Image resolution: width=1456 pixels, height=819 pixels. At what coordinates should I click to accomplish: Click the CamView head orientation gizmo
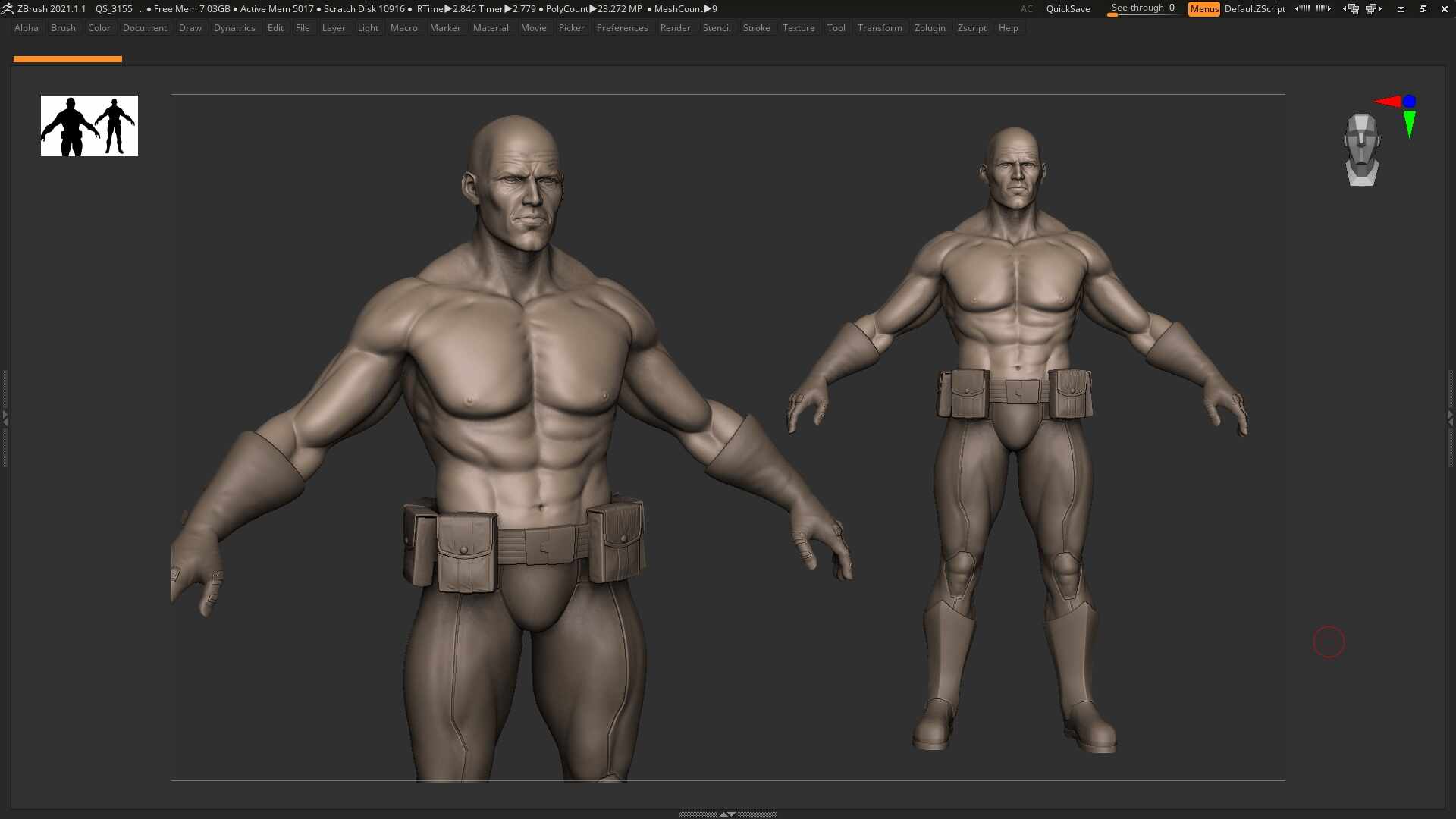click(x=1362, y=149)
